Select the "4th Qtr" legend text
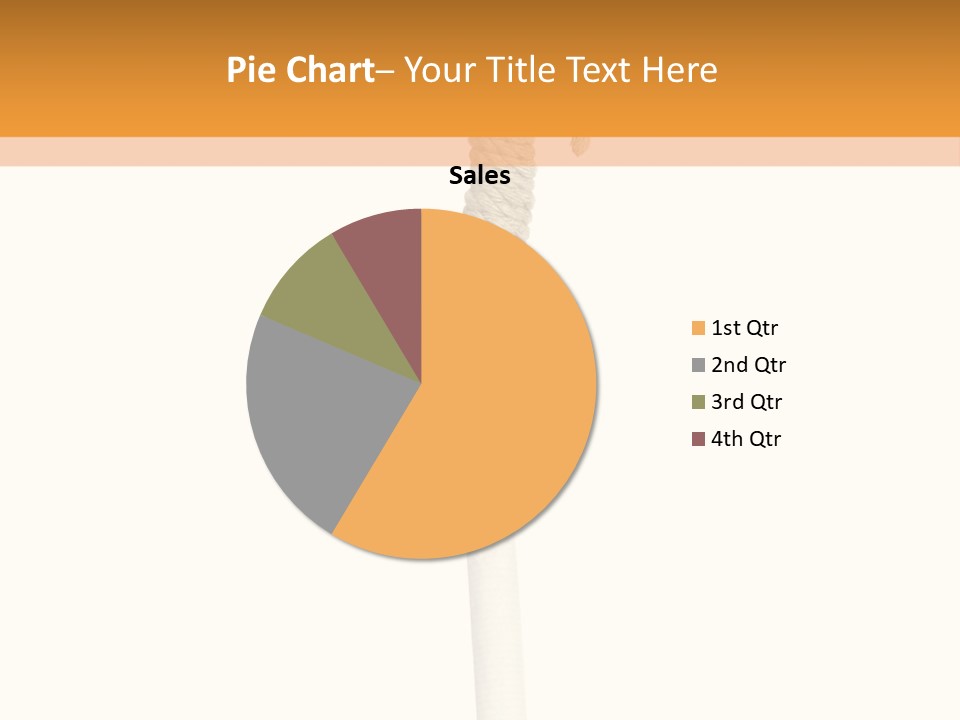Image resolution: width=960 pixels, height=720 pixels. click(x=746, y=439)
